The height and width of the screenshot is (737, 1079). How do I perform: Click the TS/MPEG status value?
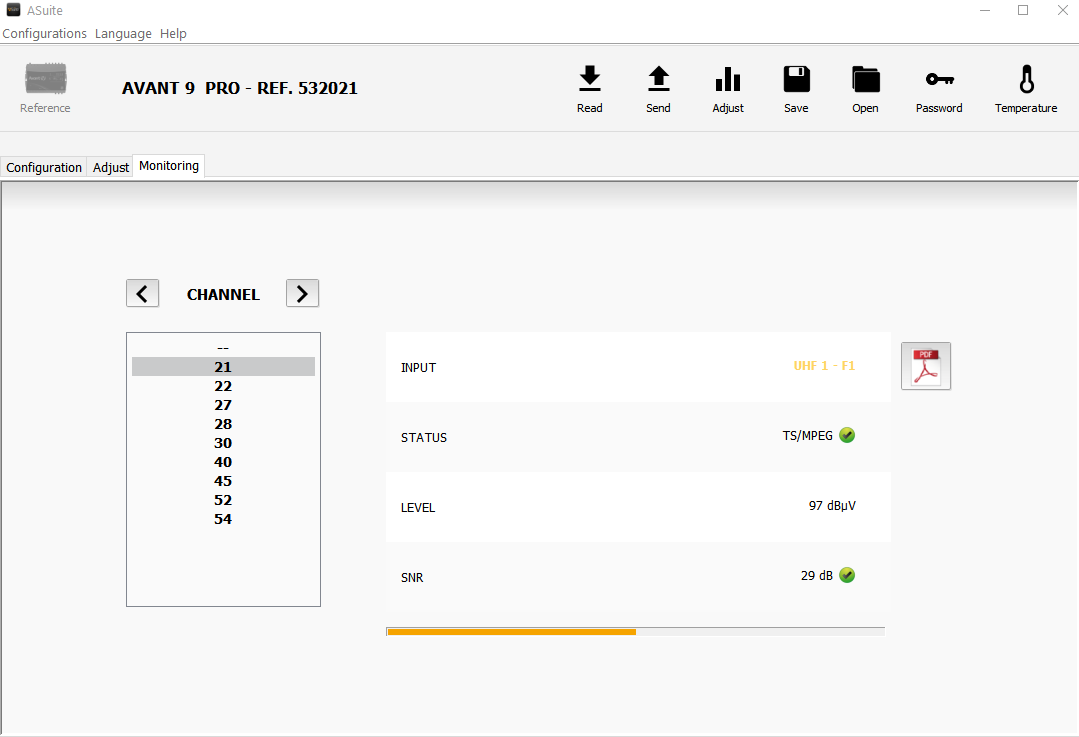pos(808,436)
